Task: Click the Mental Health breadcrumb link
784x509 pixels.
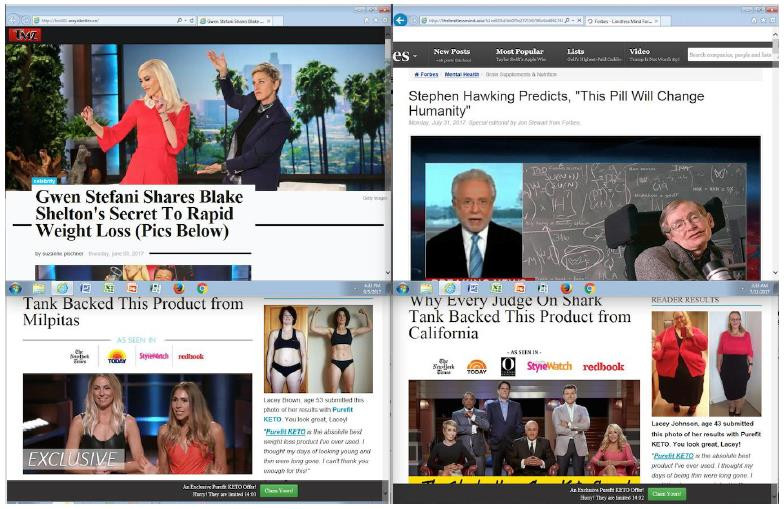Action: click(462, 74)
